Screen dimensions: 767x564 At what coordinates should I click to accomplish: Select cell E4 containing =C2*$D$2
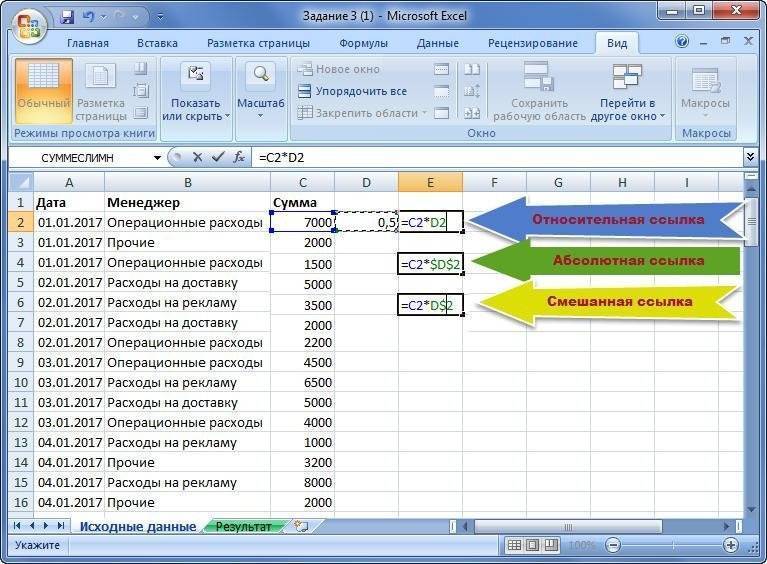(430, 263)
